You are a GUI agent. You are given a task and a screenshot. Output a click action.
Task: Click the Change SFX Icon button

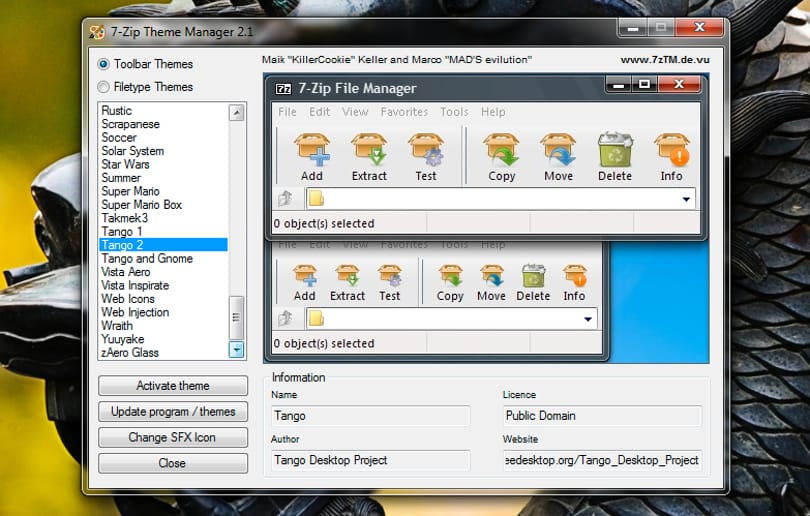173,437
